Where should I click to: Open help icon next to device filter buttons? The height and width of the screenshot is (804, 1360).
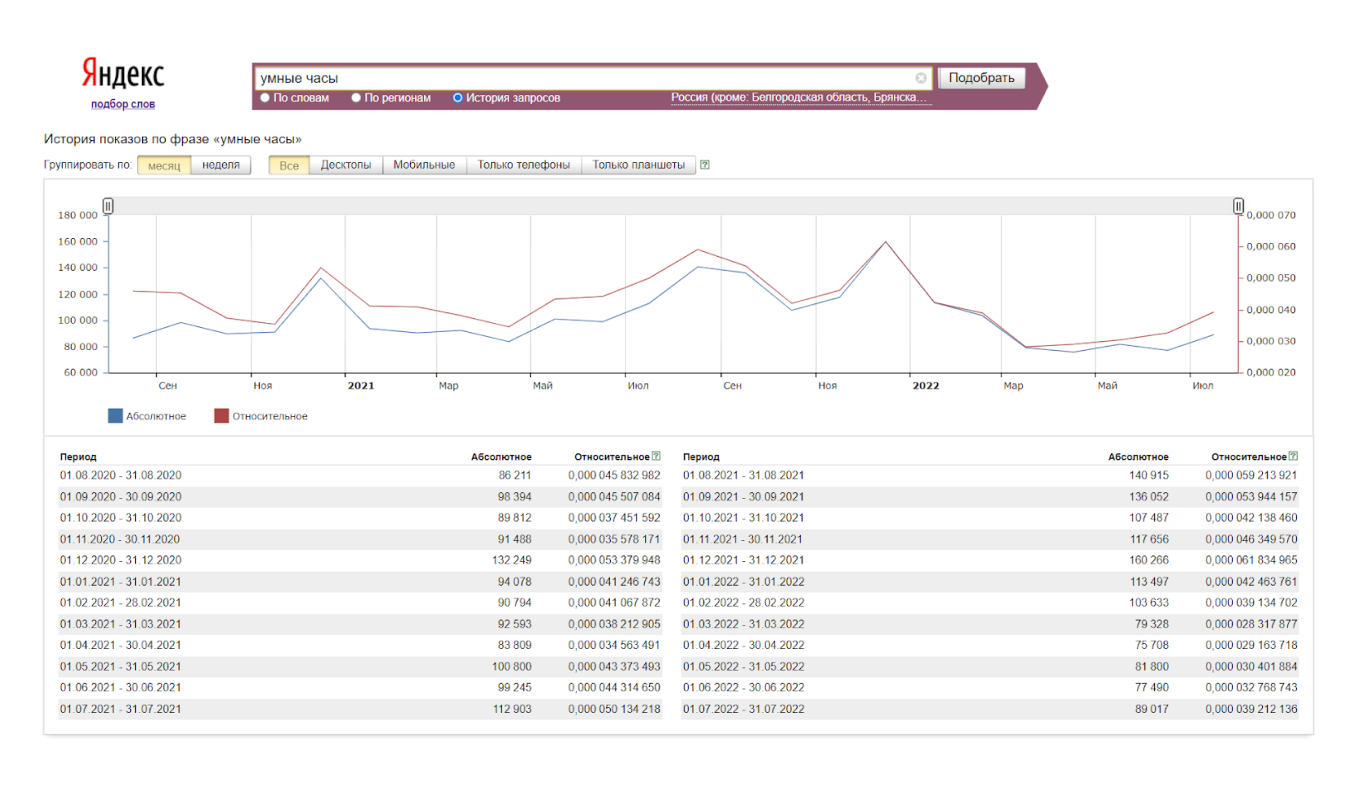coord(705,165)
